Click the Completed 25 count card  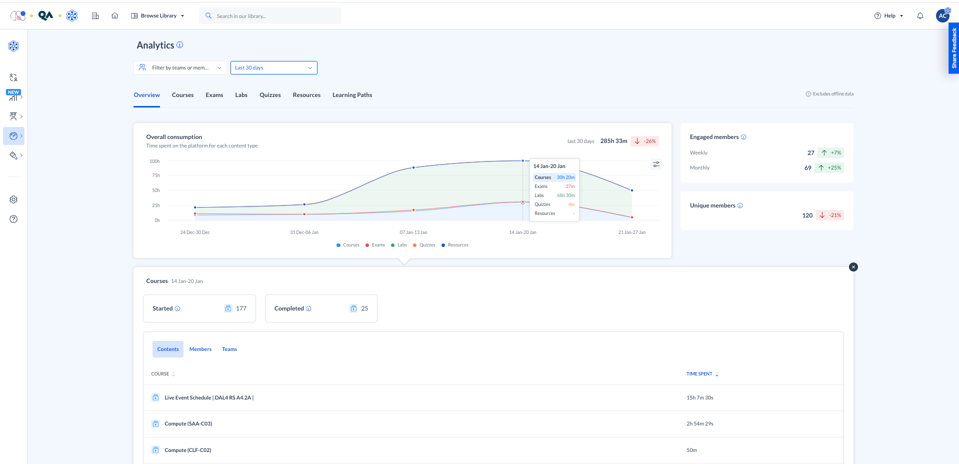pos(321,309)
